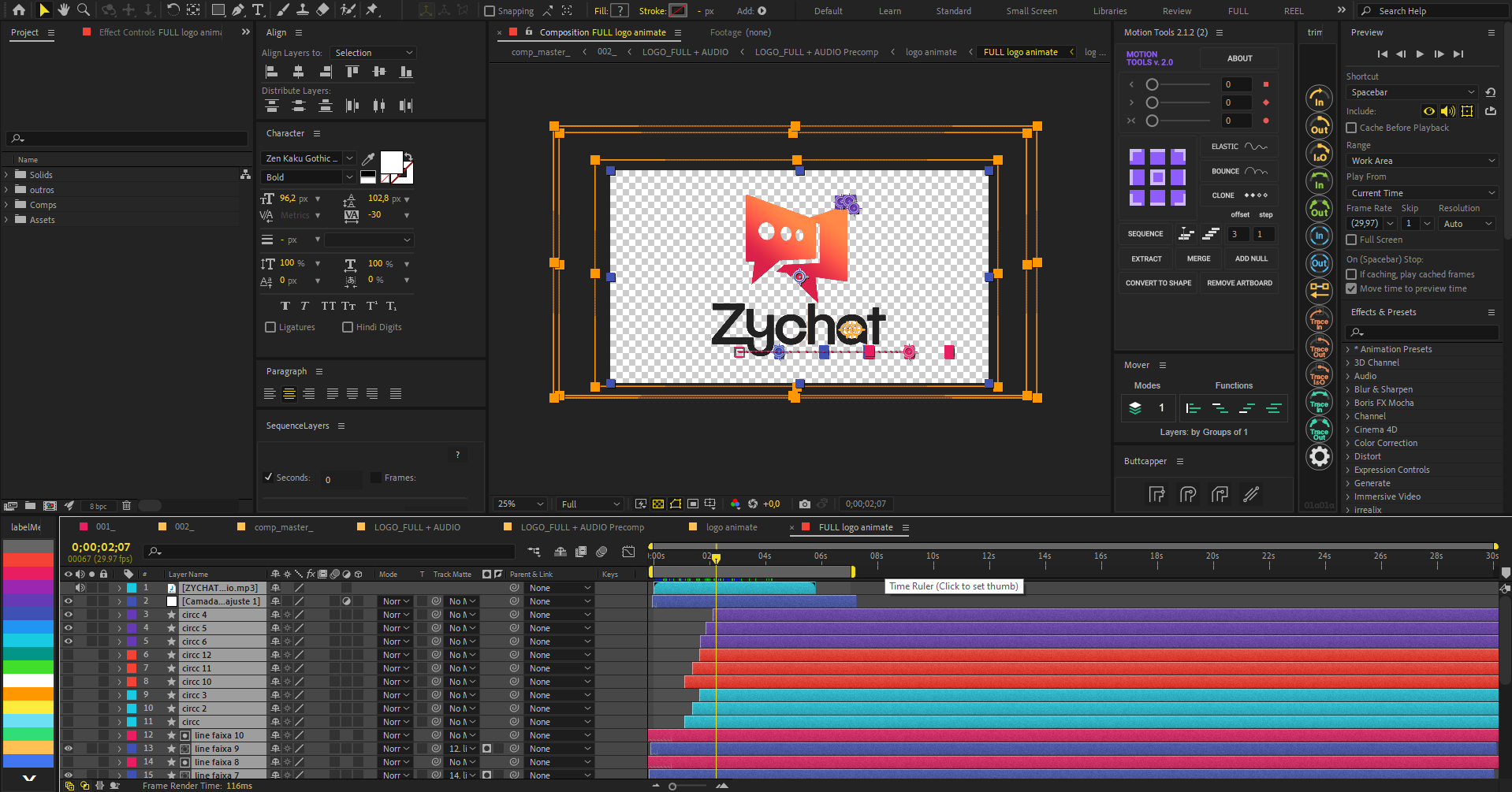Click the Faux Bold style icon

tap(285, 306)
